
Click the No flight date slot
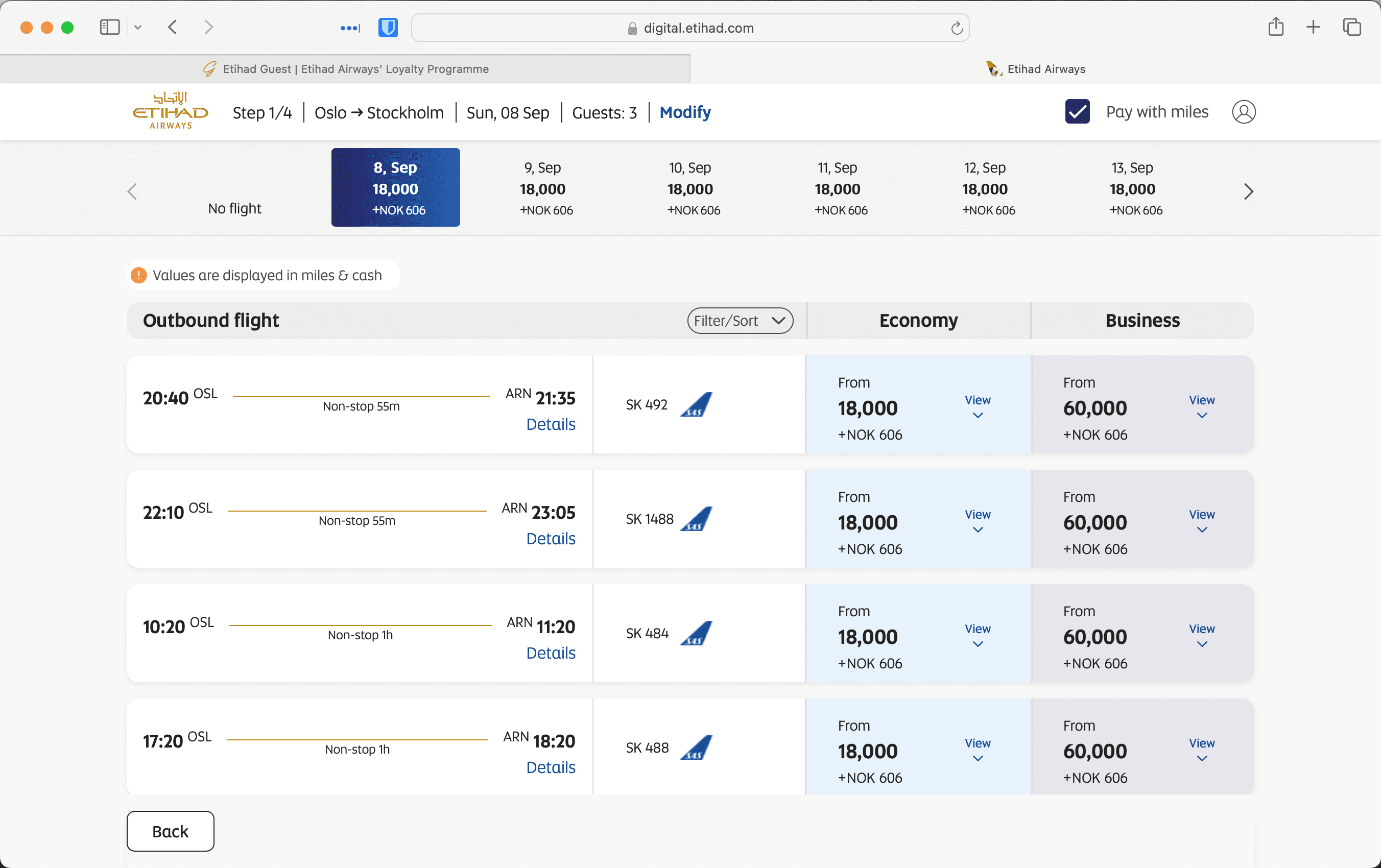pos(234,208)
